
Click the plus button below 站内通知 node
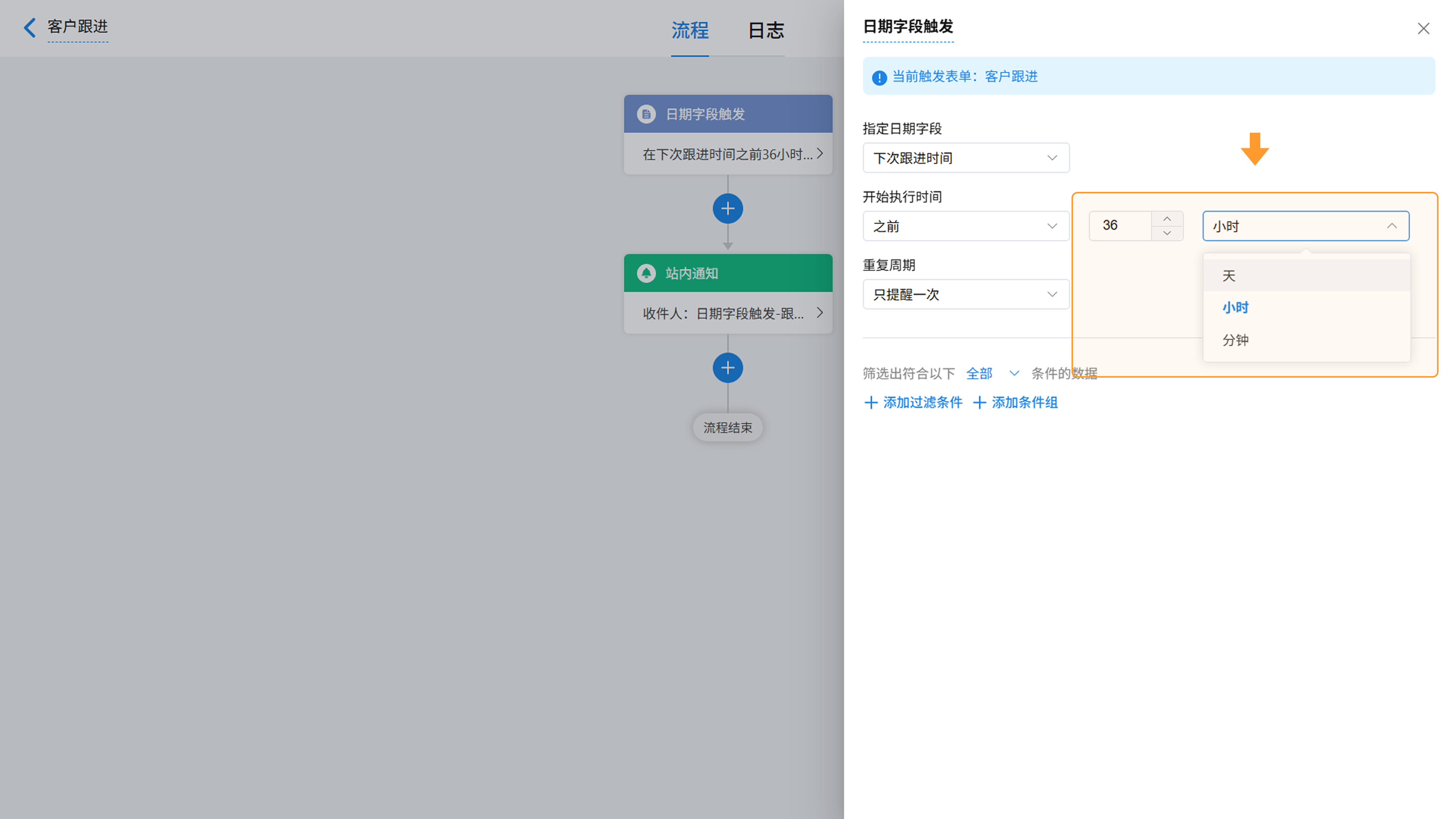click(x=728, y=368)
